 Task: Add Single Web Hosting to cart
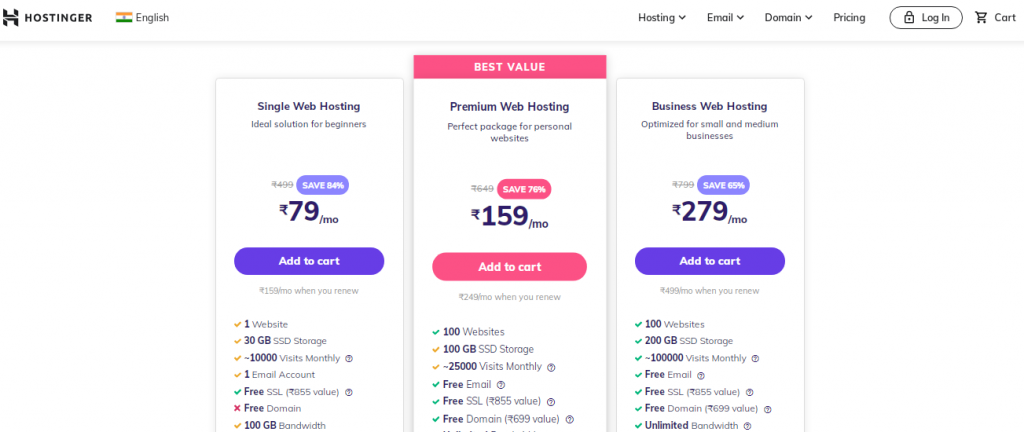[309, 261]
